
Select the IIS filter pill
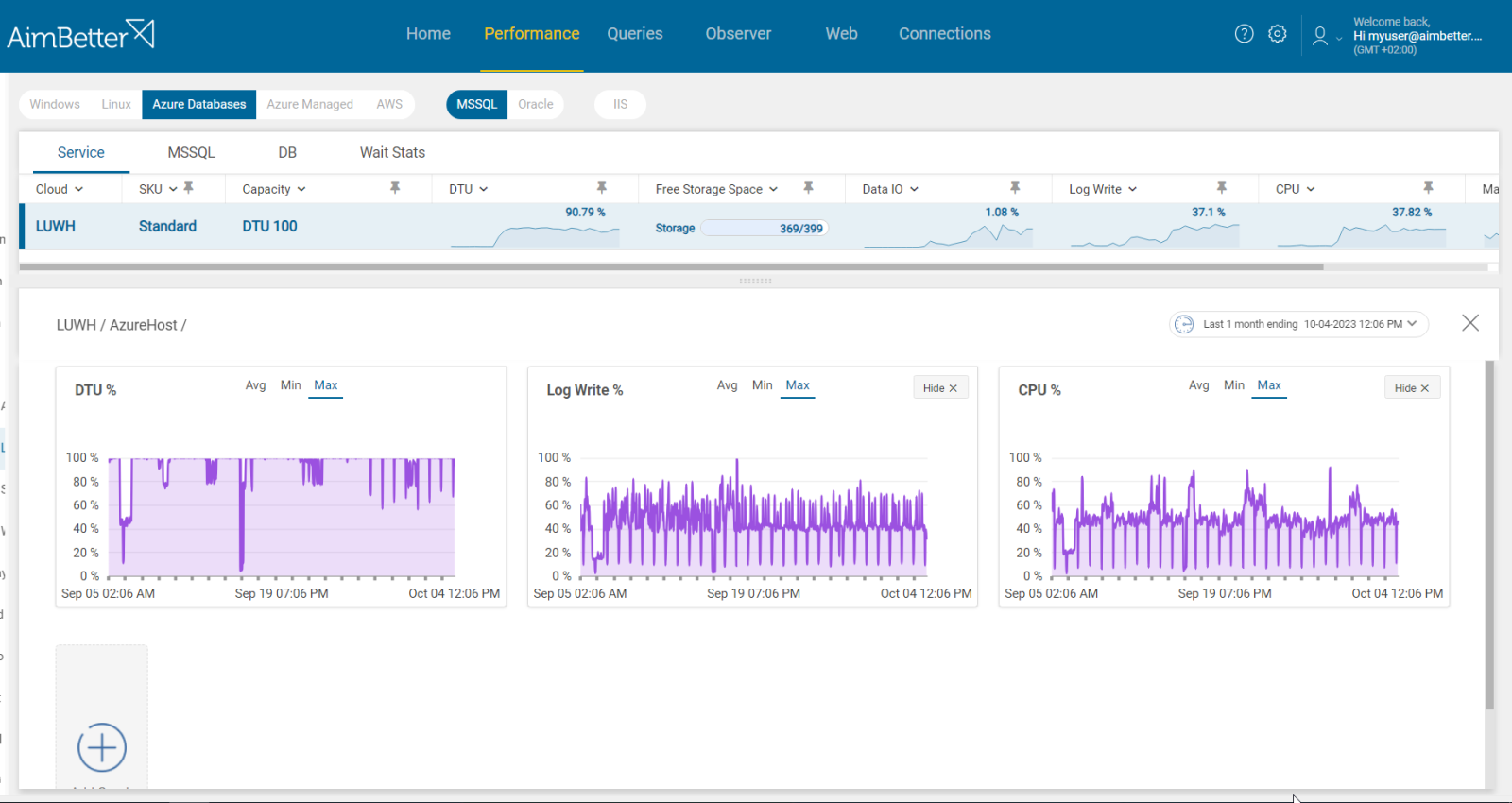coord(620,104)
